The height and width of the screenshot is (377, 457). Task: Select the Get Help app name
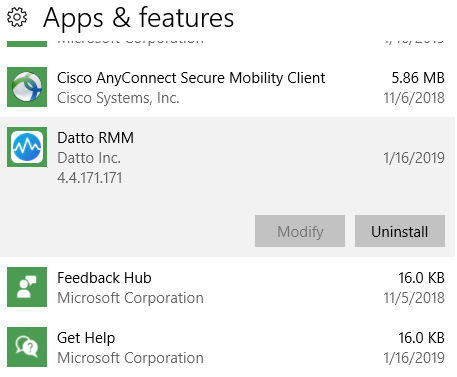pos(86,338)
